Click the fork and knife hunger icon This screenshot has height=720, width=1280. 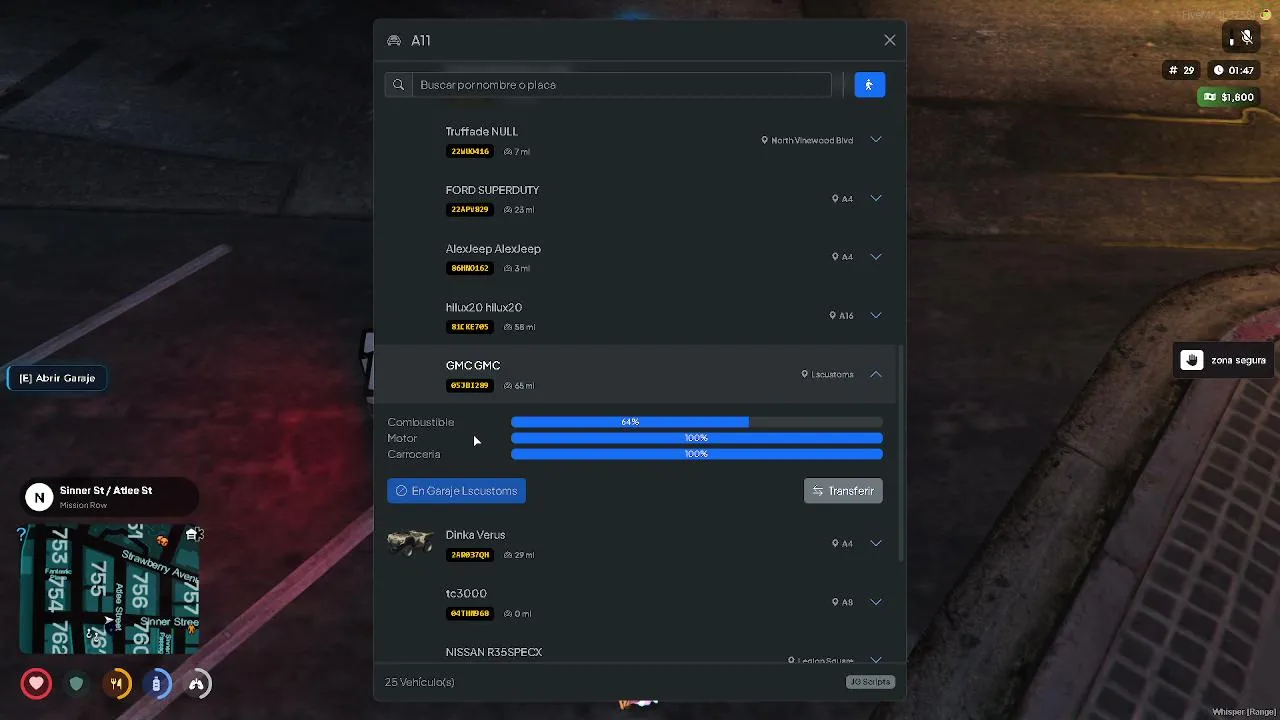coord(116,684)
